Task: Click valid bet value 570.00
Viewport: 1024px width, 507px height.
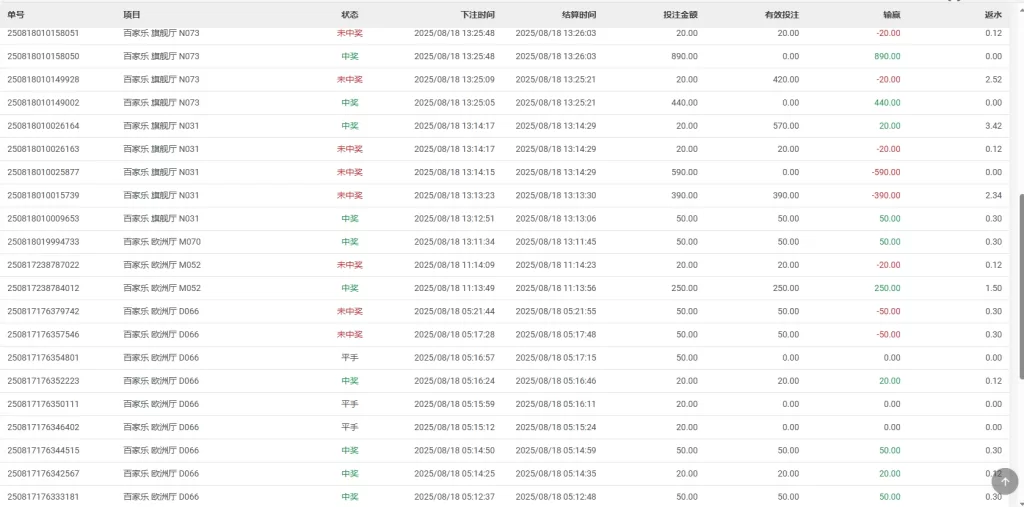Action: pyautogui.click(x=786, y=126)
